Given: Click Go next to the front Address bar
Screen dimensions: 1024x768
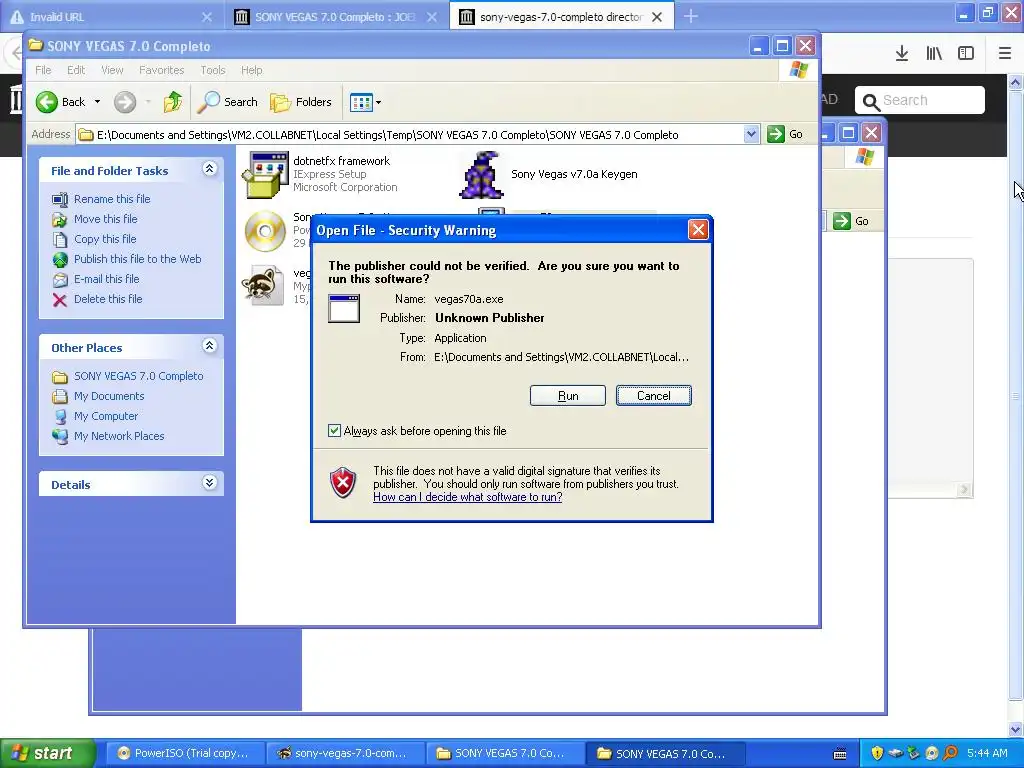Looking at the screenshot, I should pyautogui.click(x=786, y=135).
